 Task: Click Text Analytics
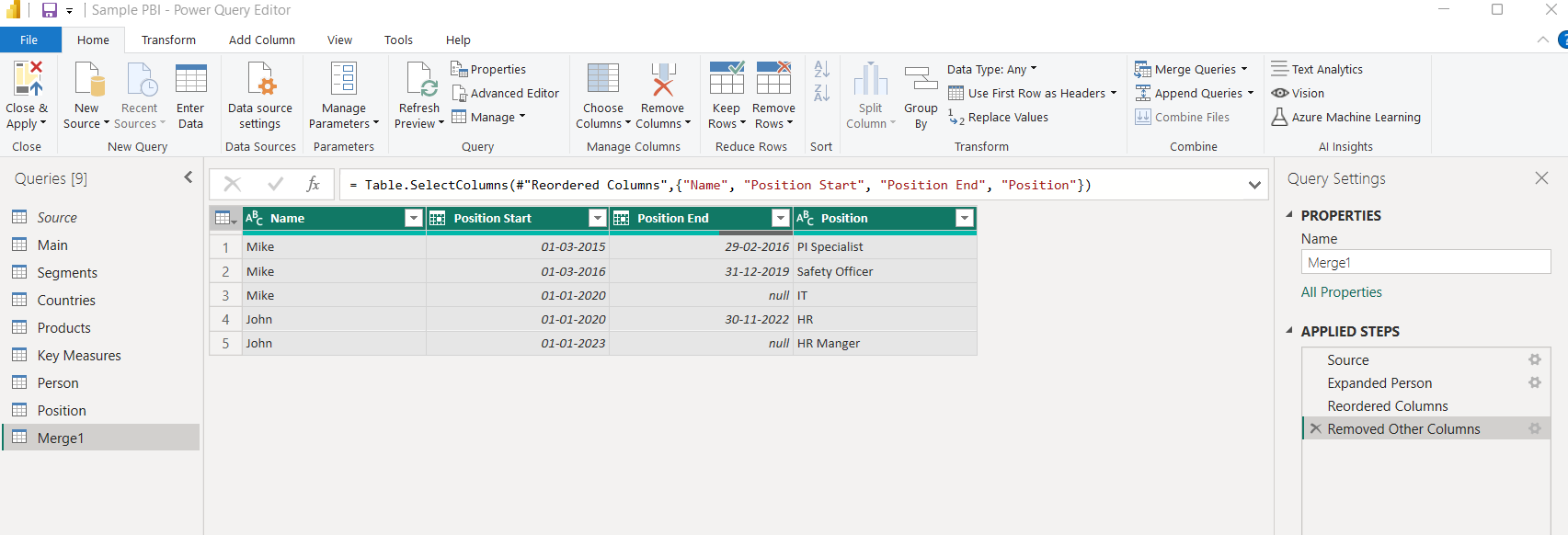(x=1317, y=69)
